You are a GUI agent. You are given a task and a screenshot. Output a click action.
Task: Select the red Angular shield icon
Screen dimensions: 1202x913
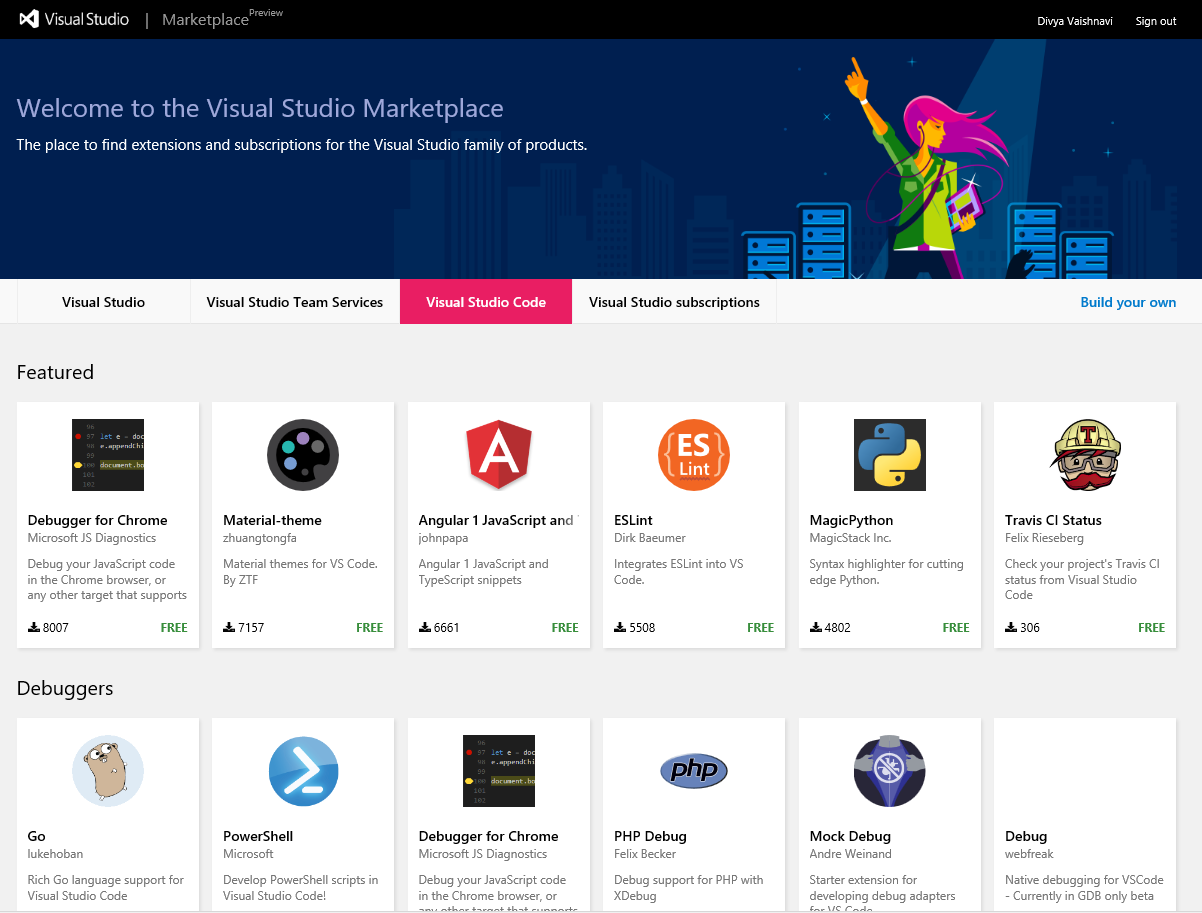499,455
